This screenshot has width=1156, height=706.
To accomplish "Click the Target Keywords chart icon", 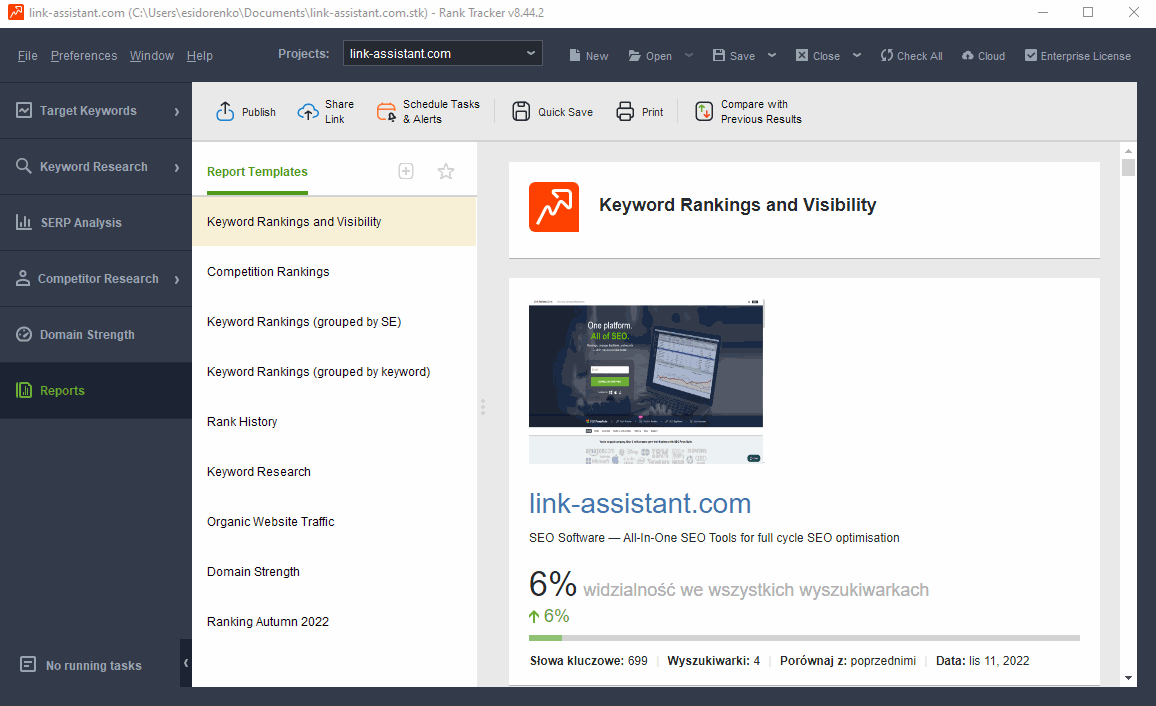I will (x=24, y=110).
